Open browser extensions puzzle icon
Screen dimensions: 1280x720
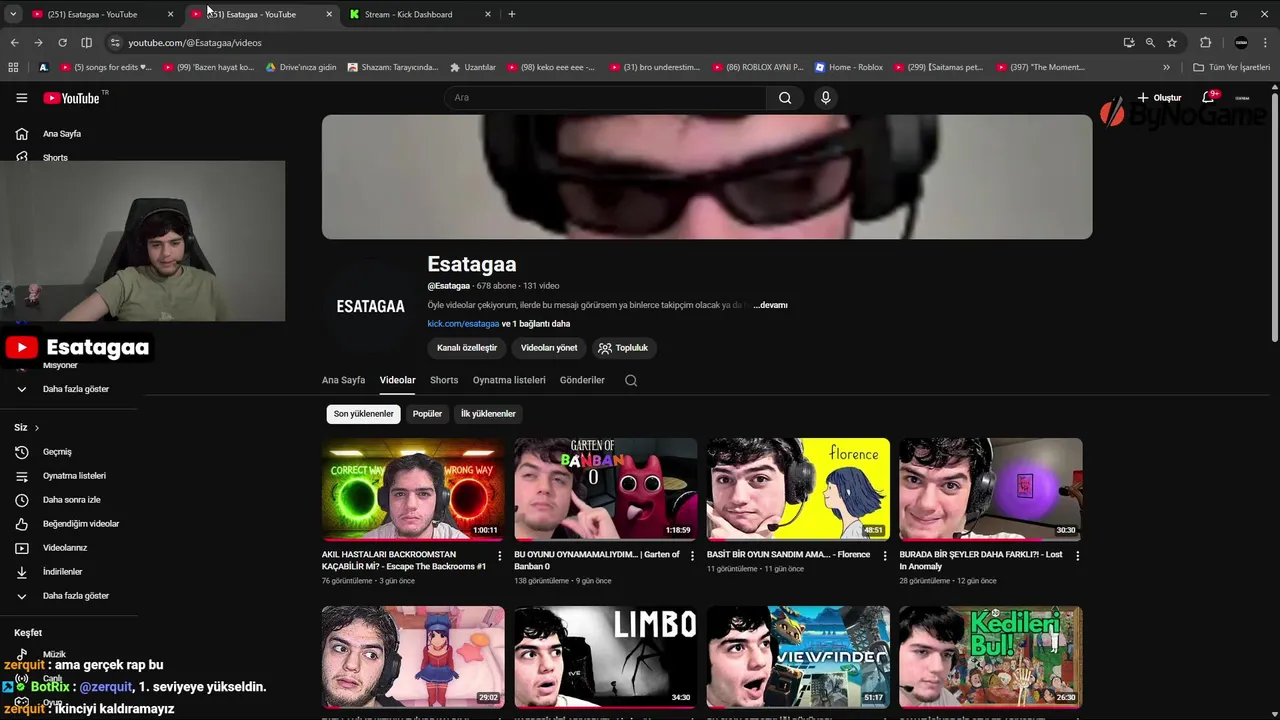pos(1205,43)
